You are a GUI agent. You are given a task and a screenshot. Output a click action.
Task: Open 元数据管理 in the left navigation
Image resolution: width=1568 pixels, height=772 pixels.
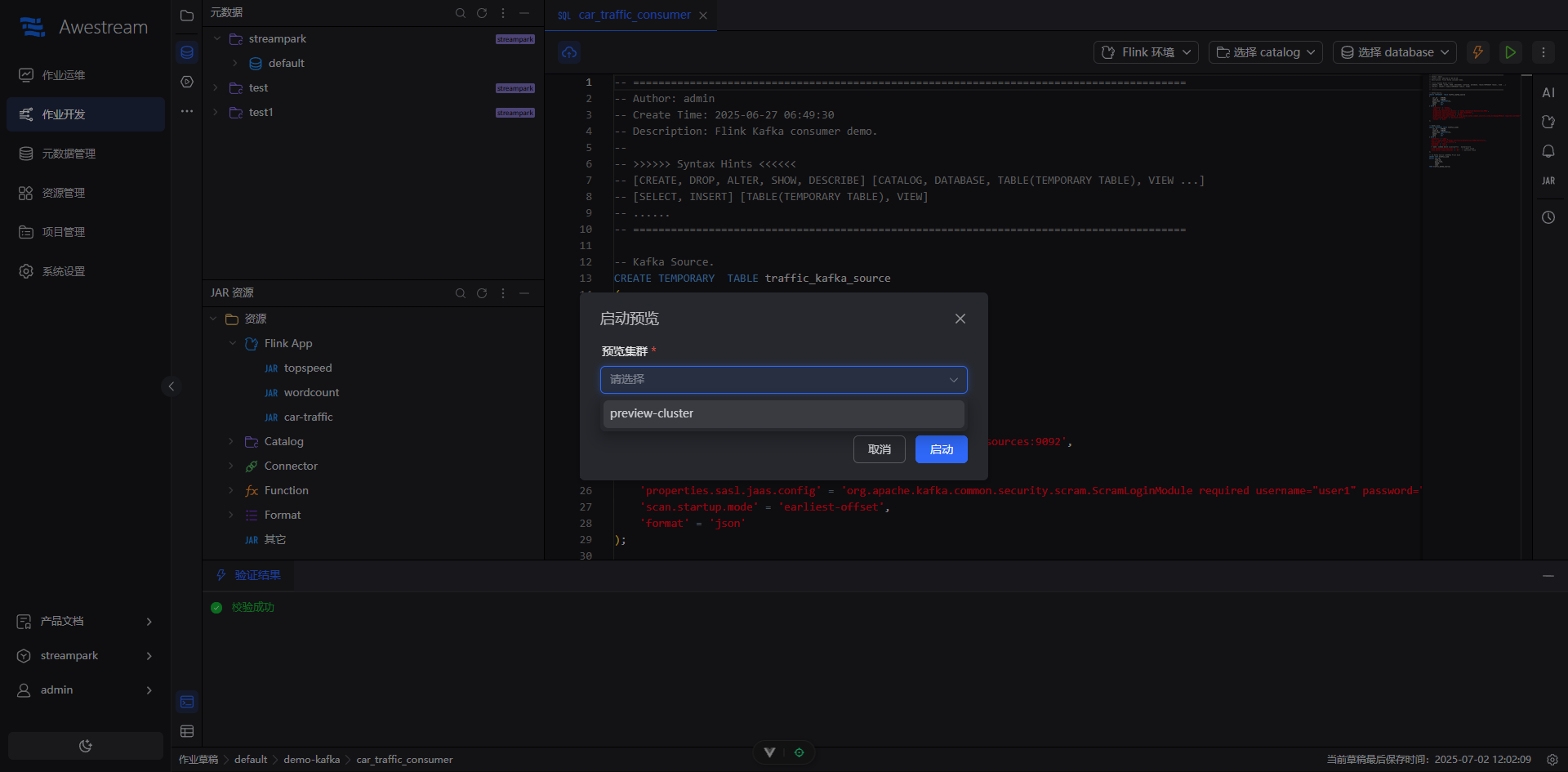(69, 154)
